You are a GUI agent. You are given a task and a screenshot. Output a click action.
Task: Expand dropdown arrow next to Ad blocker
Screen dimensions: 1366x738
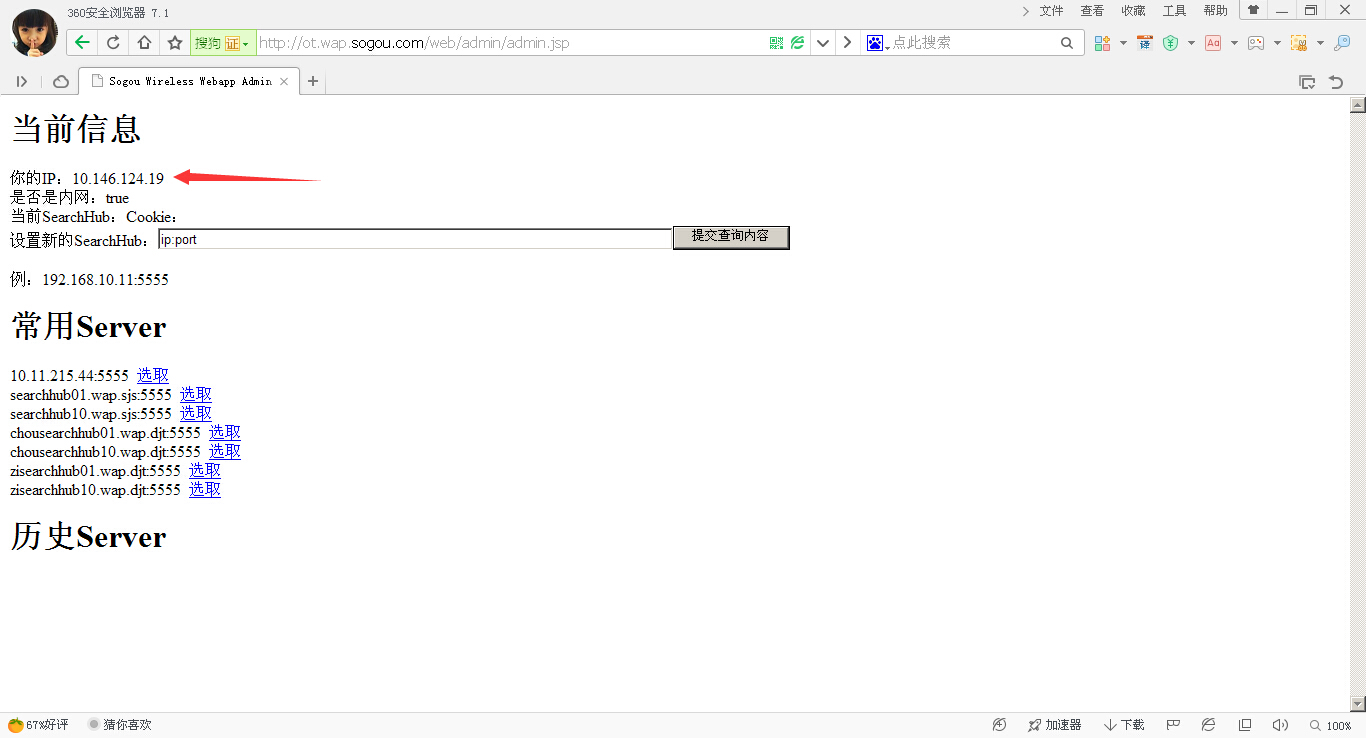coord(1234,43)
